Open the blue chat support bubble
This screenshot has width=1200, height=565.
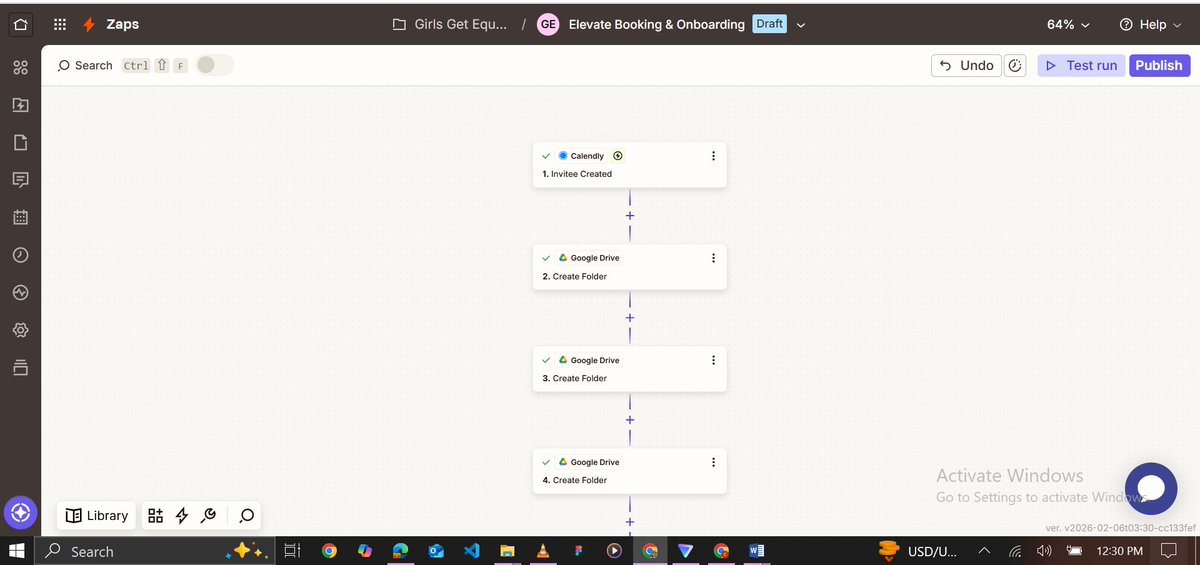pos(1151,489)
